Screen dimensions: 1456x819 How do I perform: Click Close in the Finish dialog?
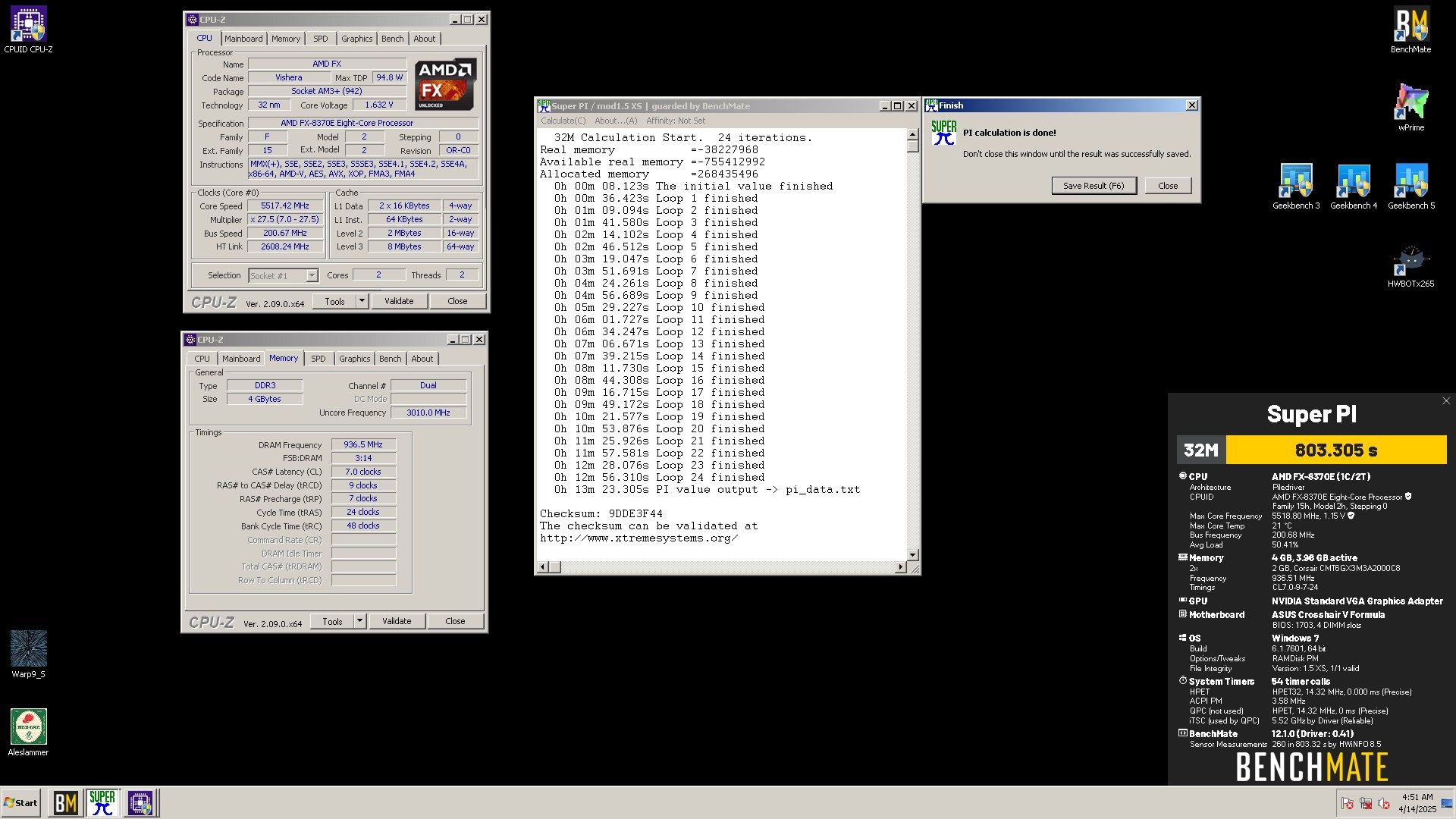[x=1168, y=186]
